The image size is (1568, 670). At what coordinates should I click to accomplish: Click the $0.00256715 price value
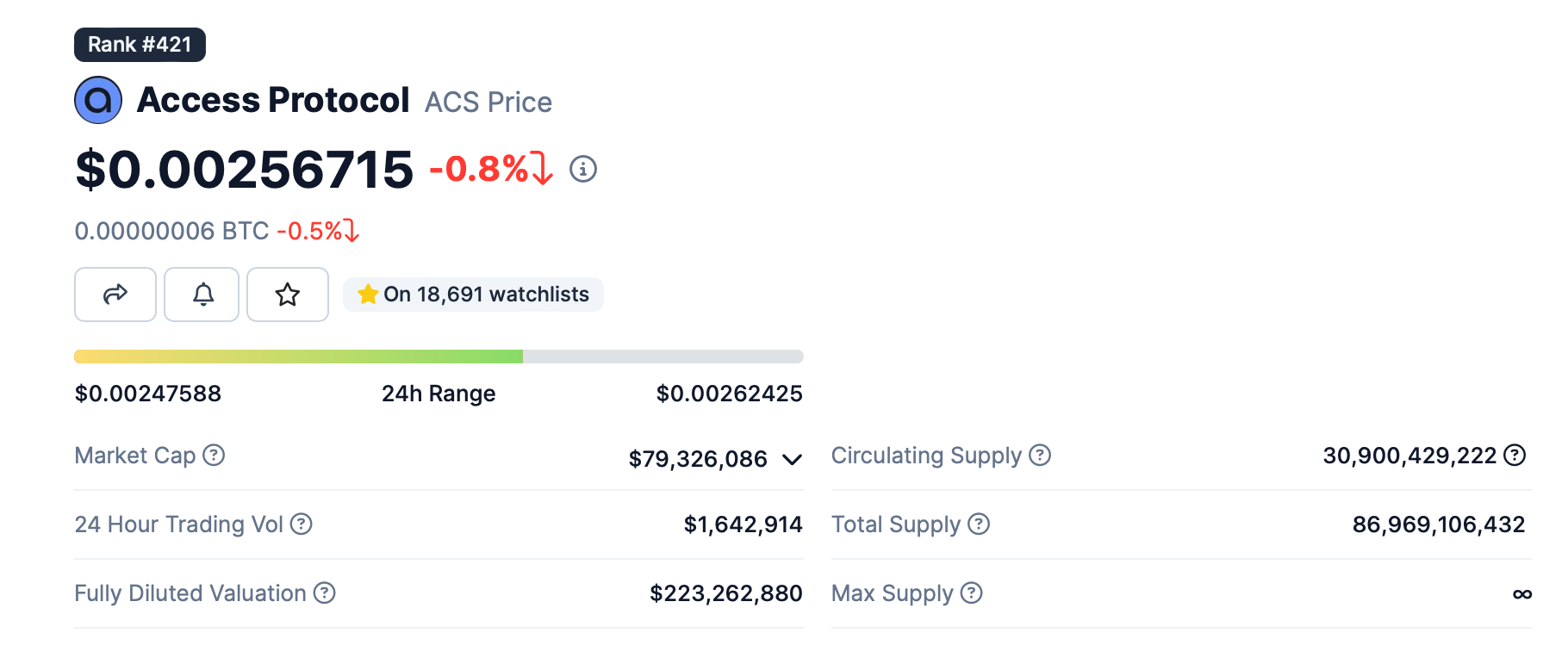pos(245,169)
